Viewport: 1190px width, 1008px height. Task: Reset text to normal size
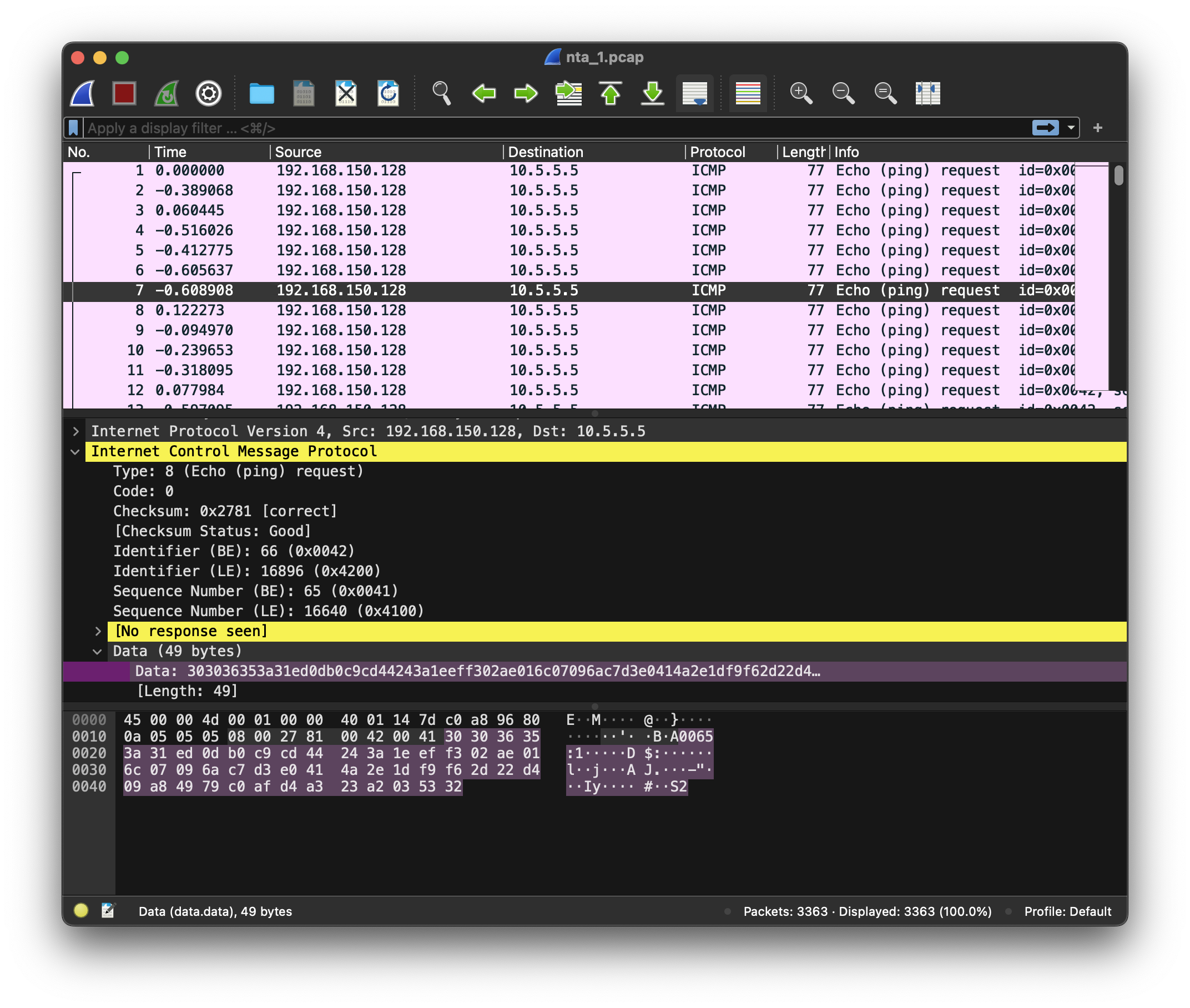pos(885,93)
